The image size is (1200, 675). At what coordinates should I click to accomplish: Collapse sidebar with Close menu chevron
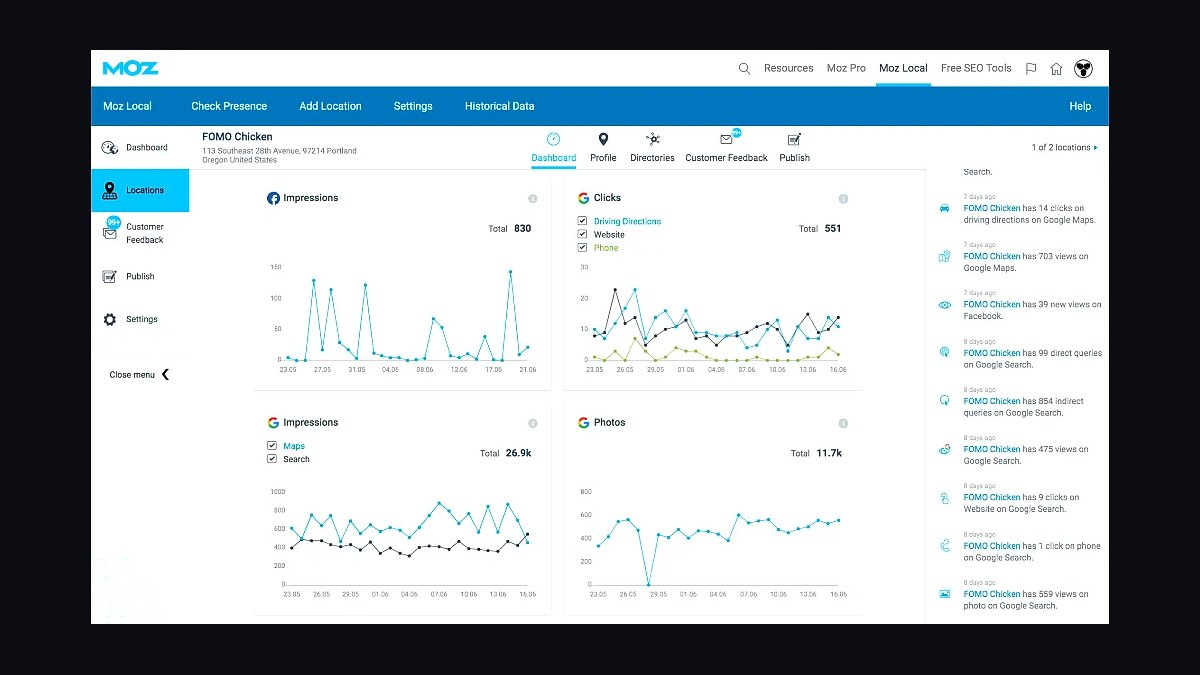[x=165, y=375]
